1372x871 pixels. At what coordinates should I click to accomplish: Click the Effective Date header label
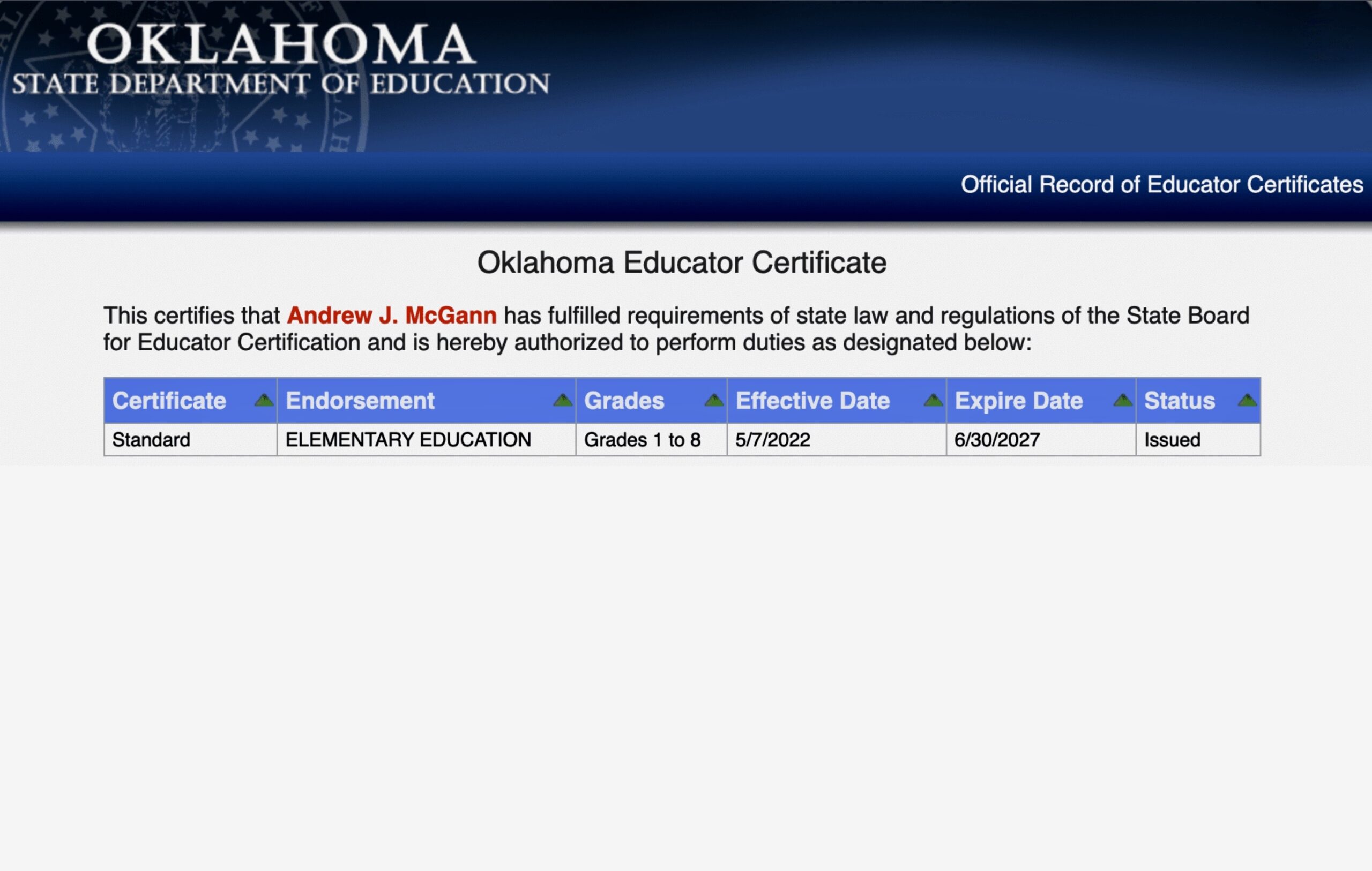pyautogui.click(x=812, y=401)
